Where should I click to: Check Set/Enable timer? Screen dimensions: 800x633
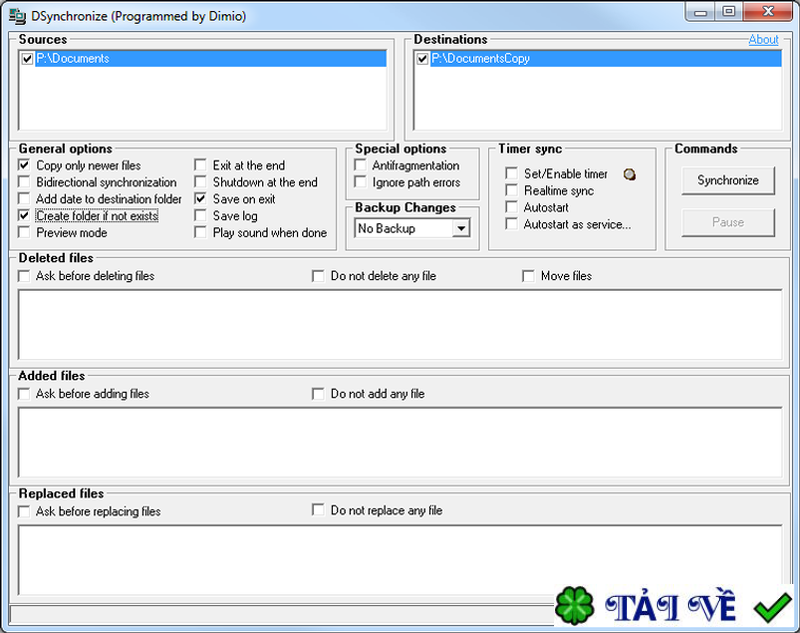click(x=510, y=173)
